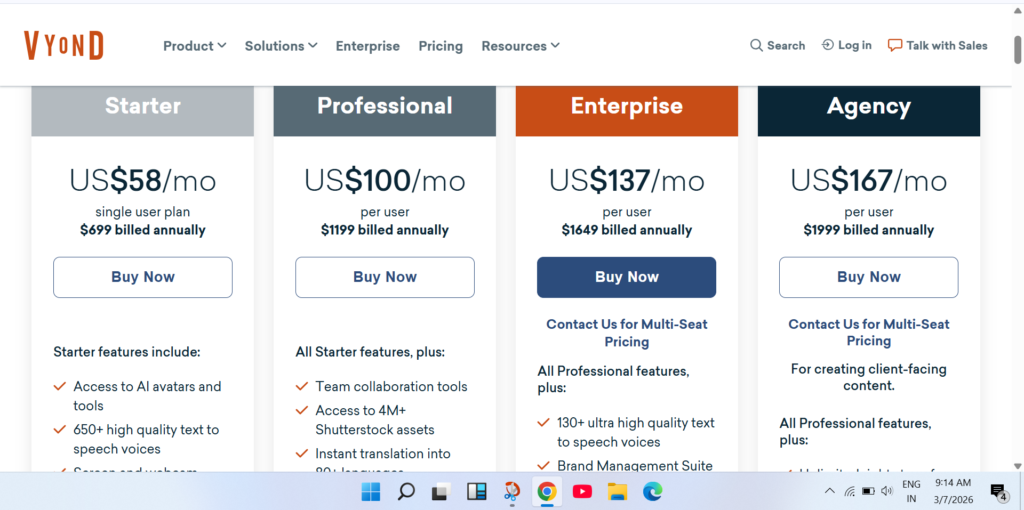1024x510 pixels.
Task: Click Buy Now under Enterprise plan
Action: click(627, 277)
